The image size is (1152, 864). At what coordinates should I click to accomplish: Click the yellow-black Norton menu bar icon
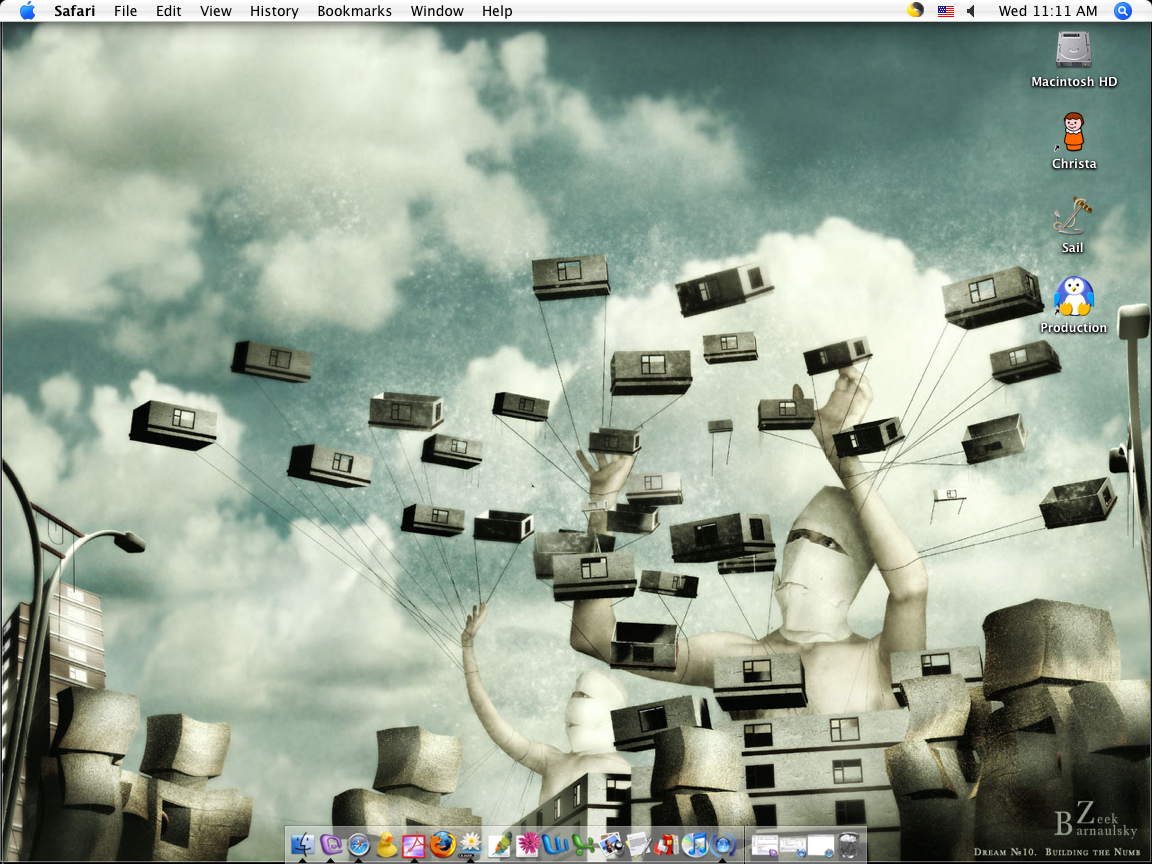pyautogui.click(x=915, y=10)
